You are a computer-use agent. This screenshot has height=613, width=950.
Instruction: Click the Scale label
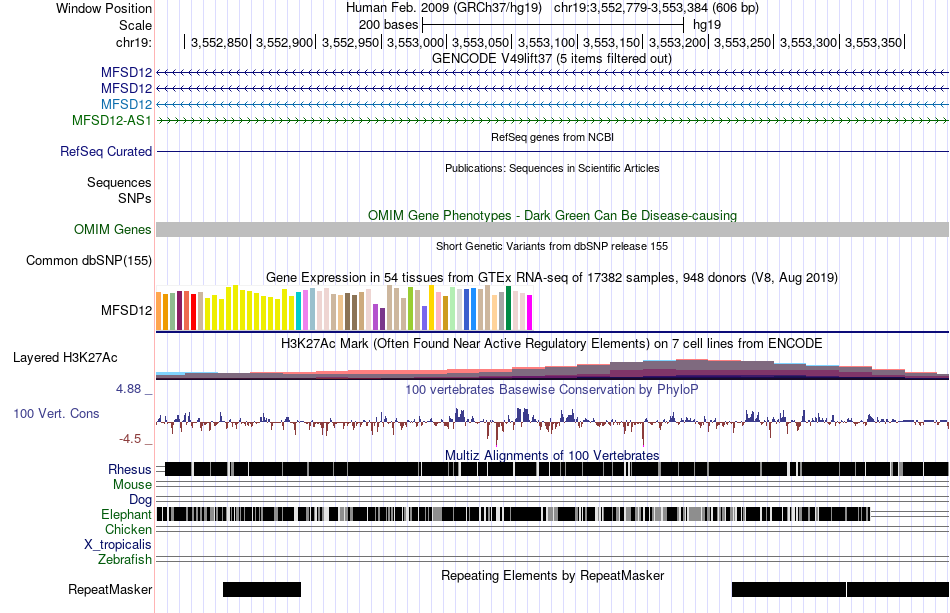coord(135,25)
